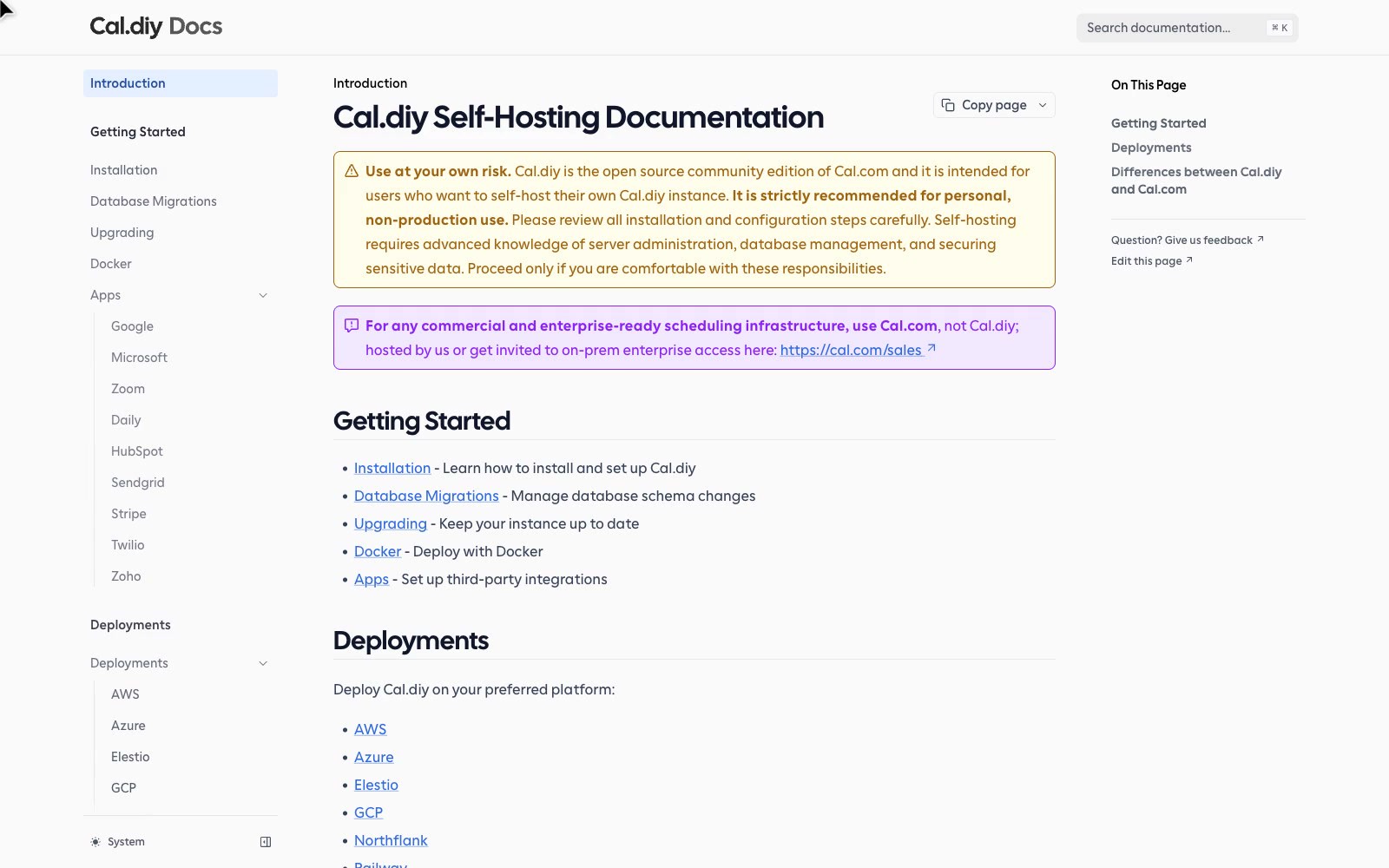Viewport: 1389px width, 868px height.
Task: Open Microsoft app page in sidebar
Action: [x=191, y=358]
